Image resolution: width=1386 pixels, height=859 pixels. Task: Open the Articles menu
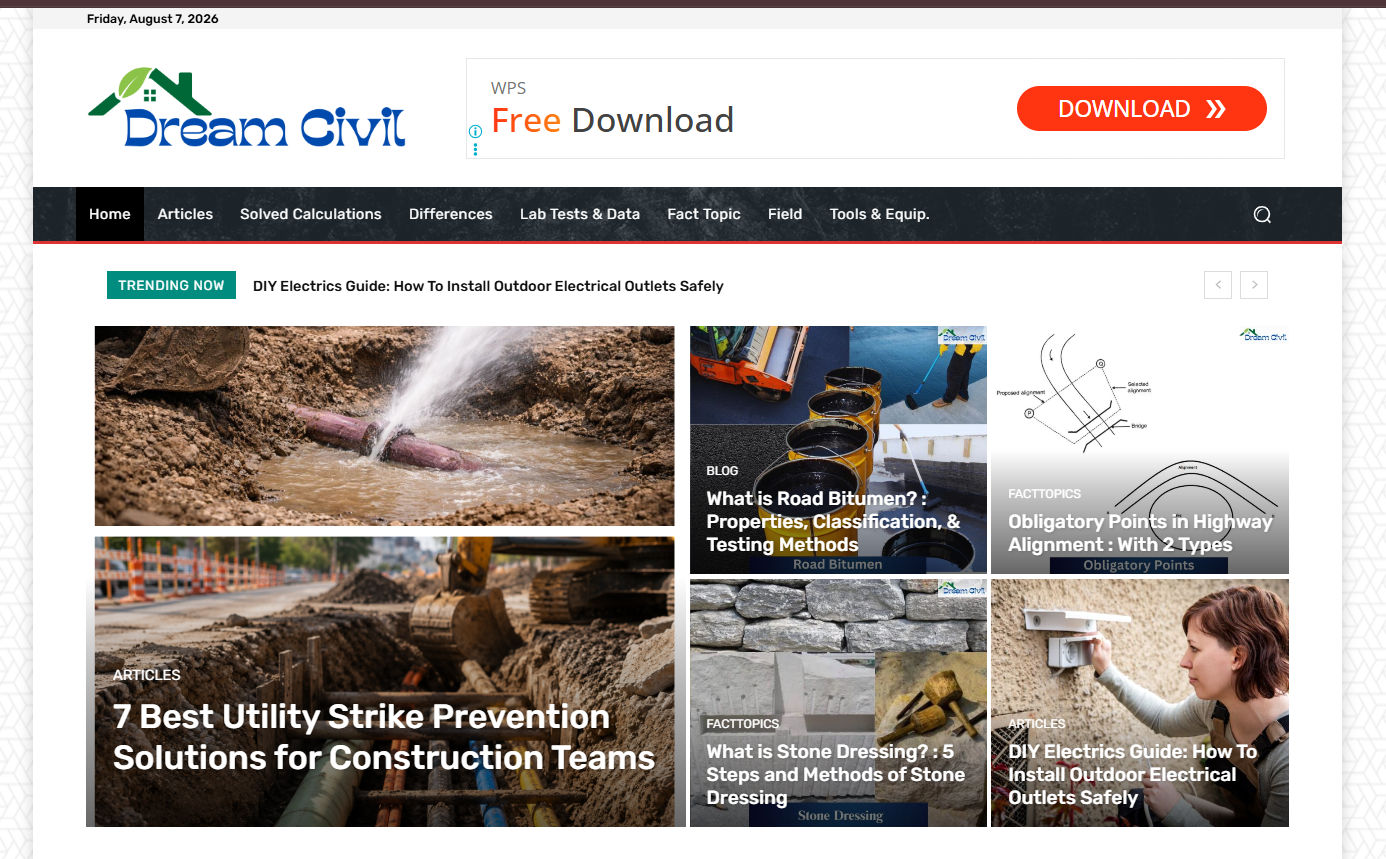[x=185, y=214]
